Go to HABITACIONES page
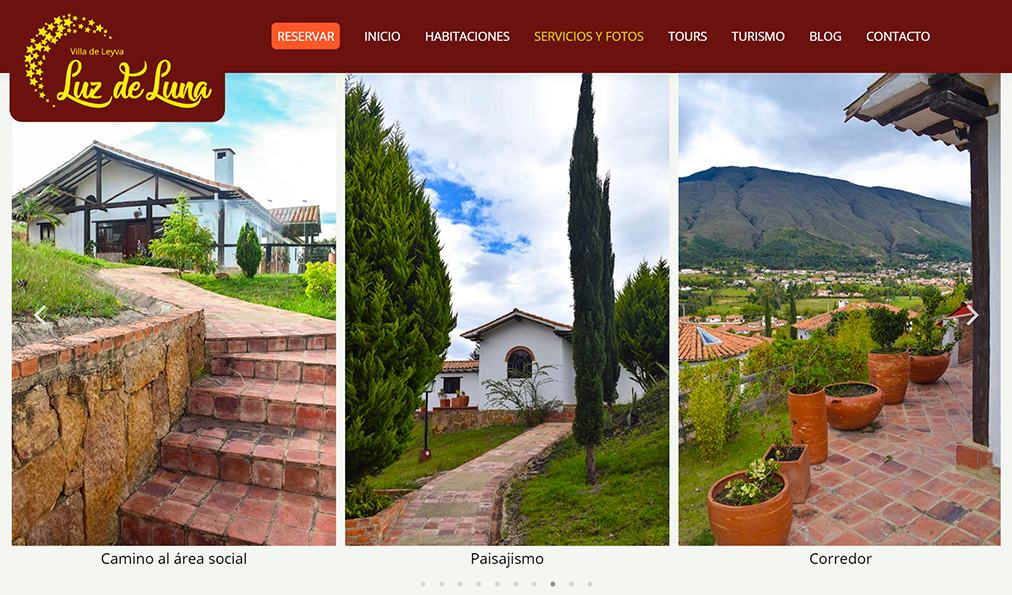 click(x=467, y=37)
